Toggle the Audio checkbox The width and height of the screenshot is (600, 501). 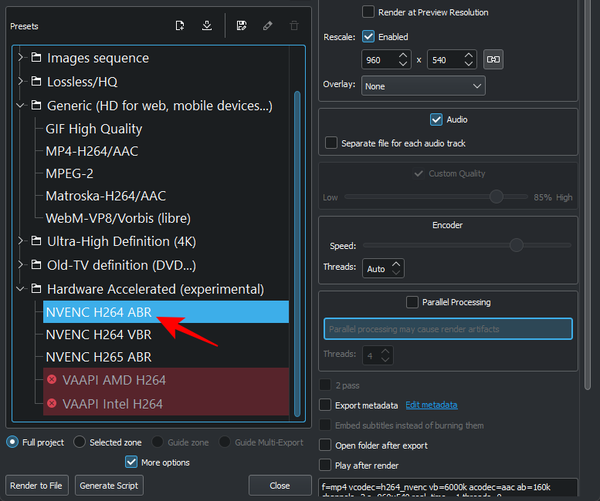(x=436, y=119)
